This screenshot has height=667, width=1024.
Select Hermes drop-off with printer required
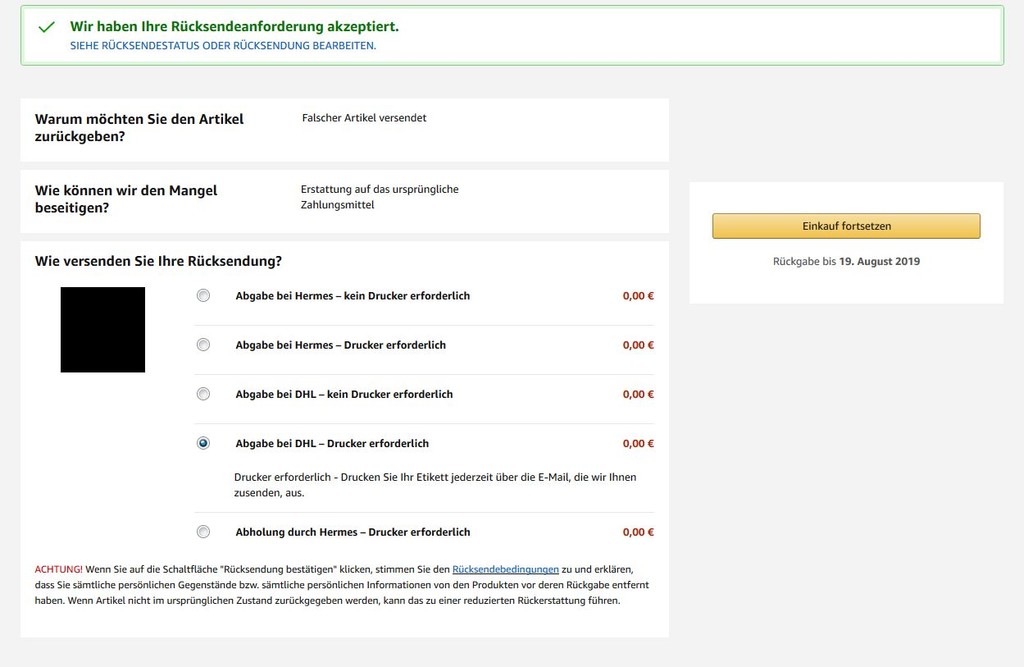[x=203, y=344]
